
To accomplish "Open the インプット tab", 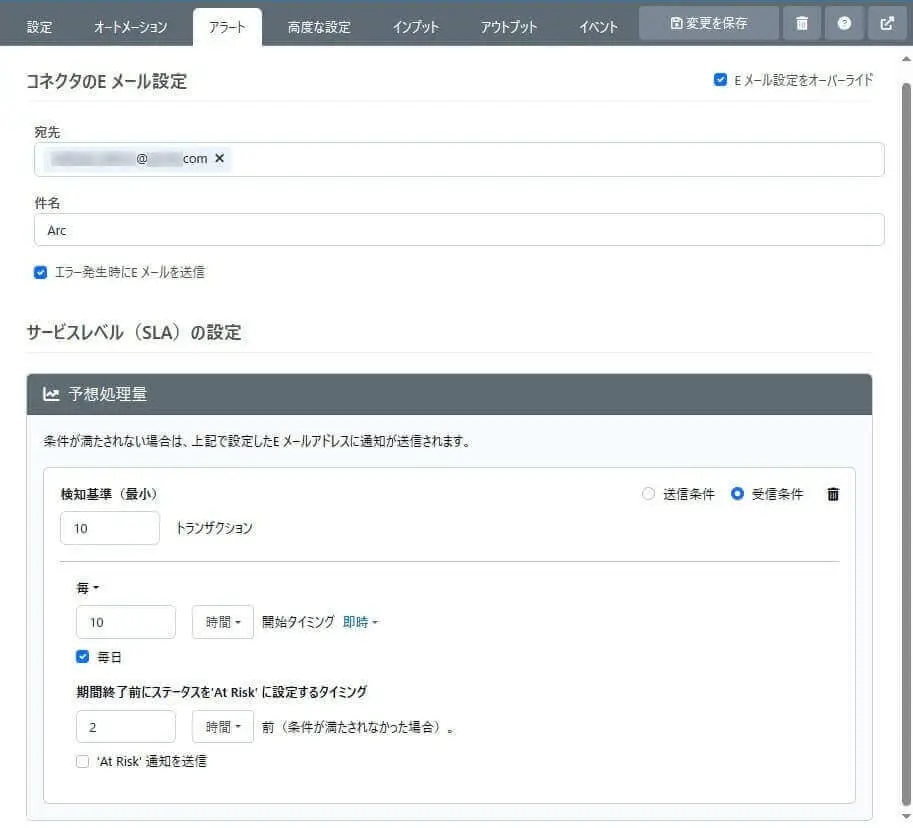I will coord(416,27).
